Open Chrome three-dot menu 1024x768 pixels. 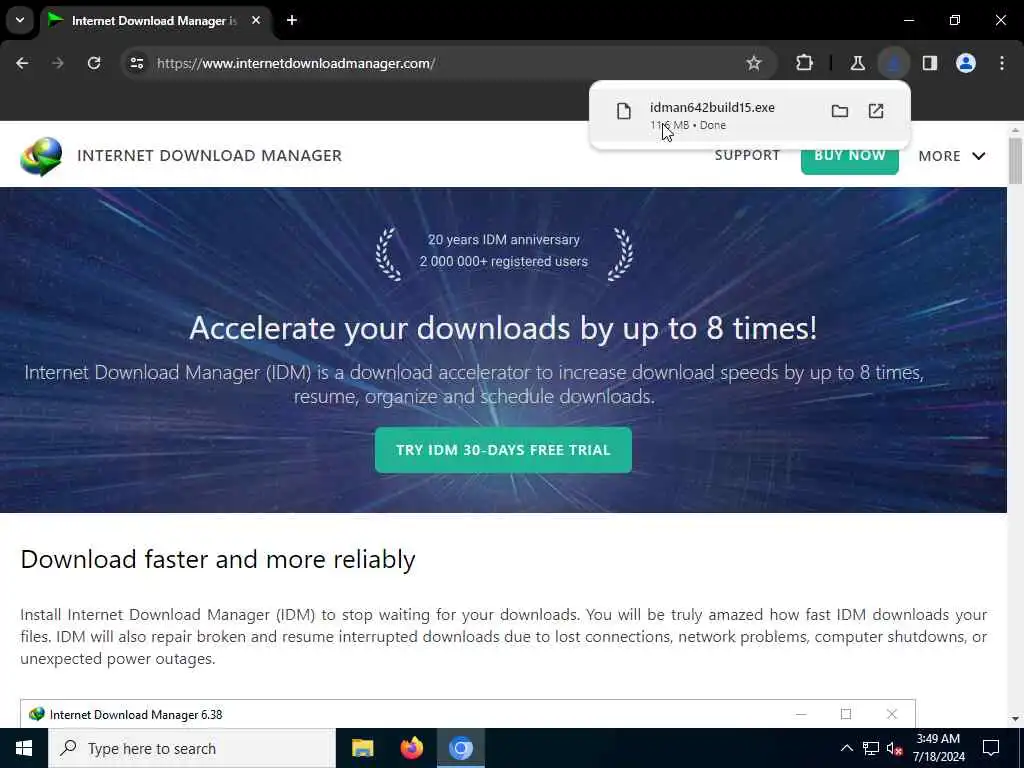click(x=1002, y=63)
